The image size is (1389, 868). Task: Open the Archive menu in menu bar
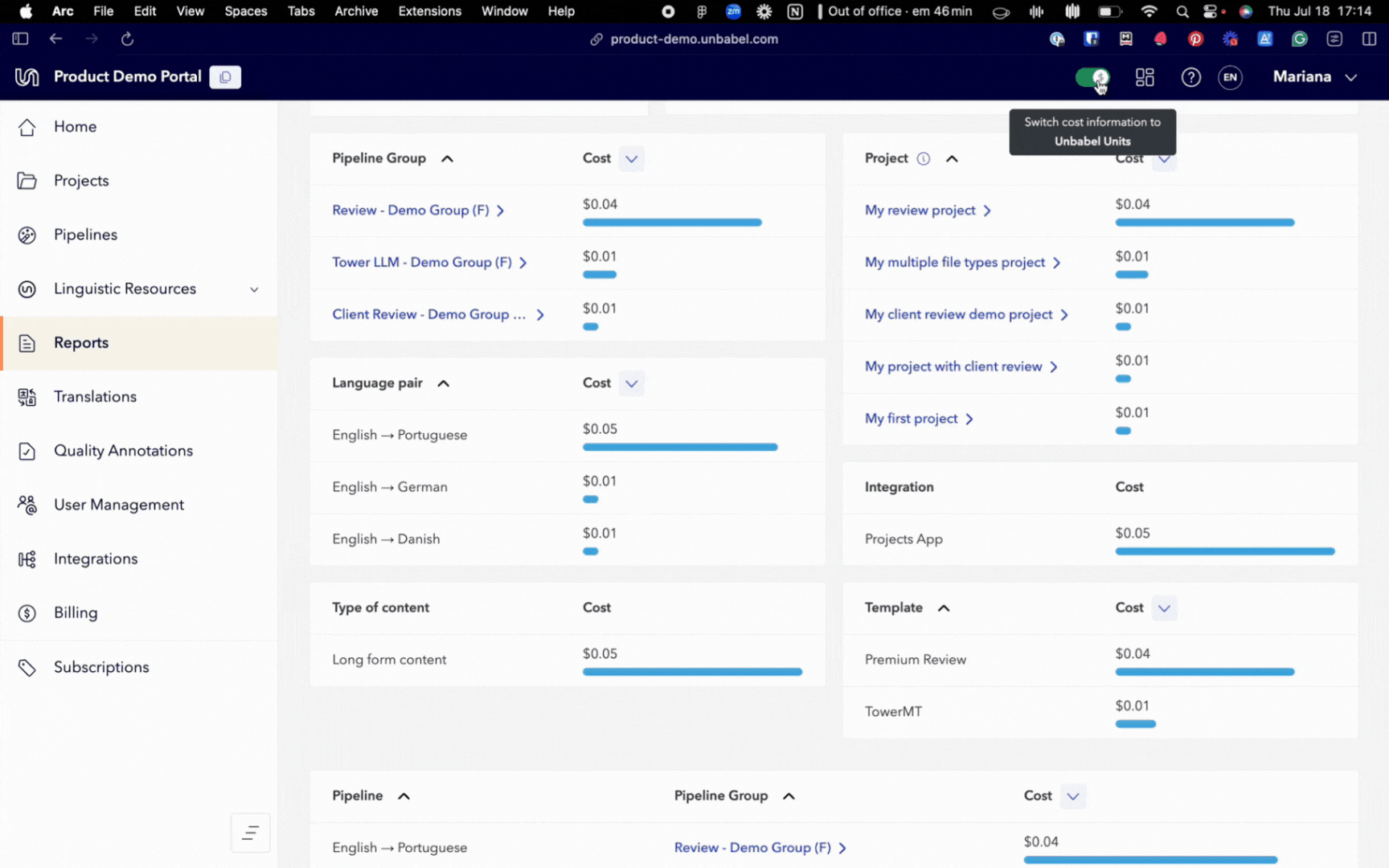pyautogui.click(x=356, y=11)
